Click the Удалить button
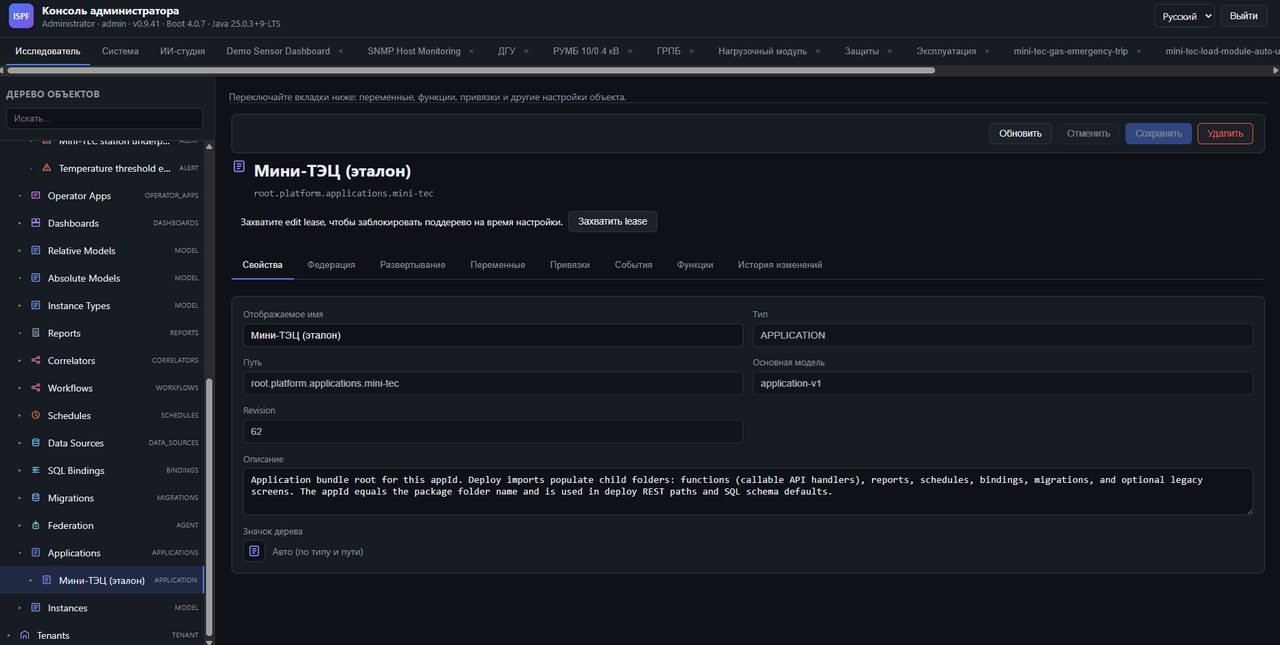This screenshot has height=645, width=1280. [x=1225, y=133]
